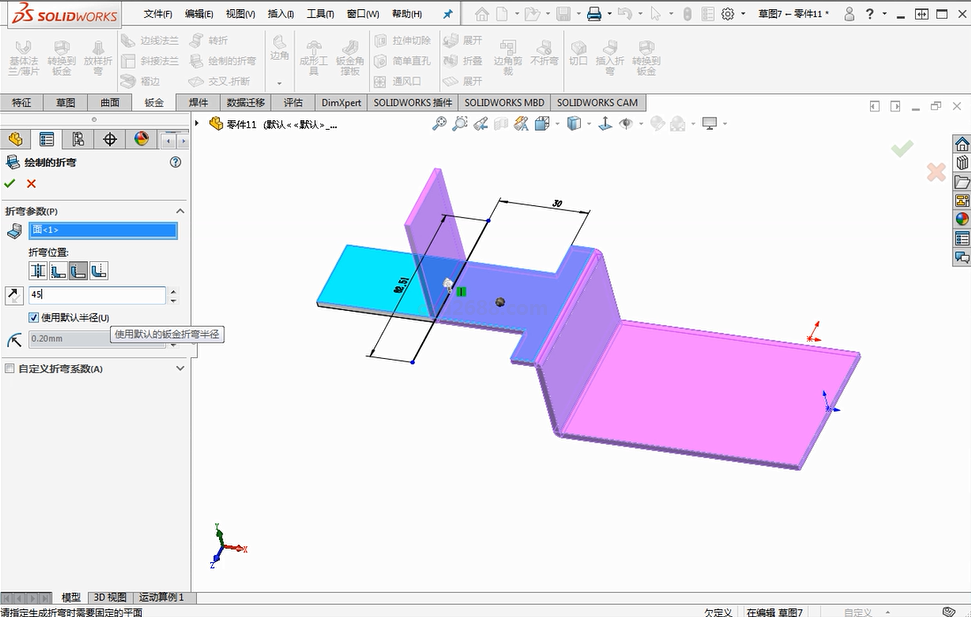Click the print icon in toolbar
971x617 pixels.
(594, 14)
